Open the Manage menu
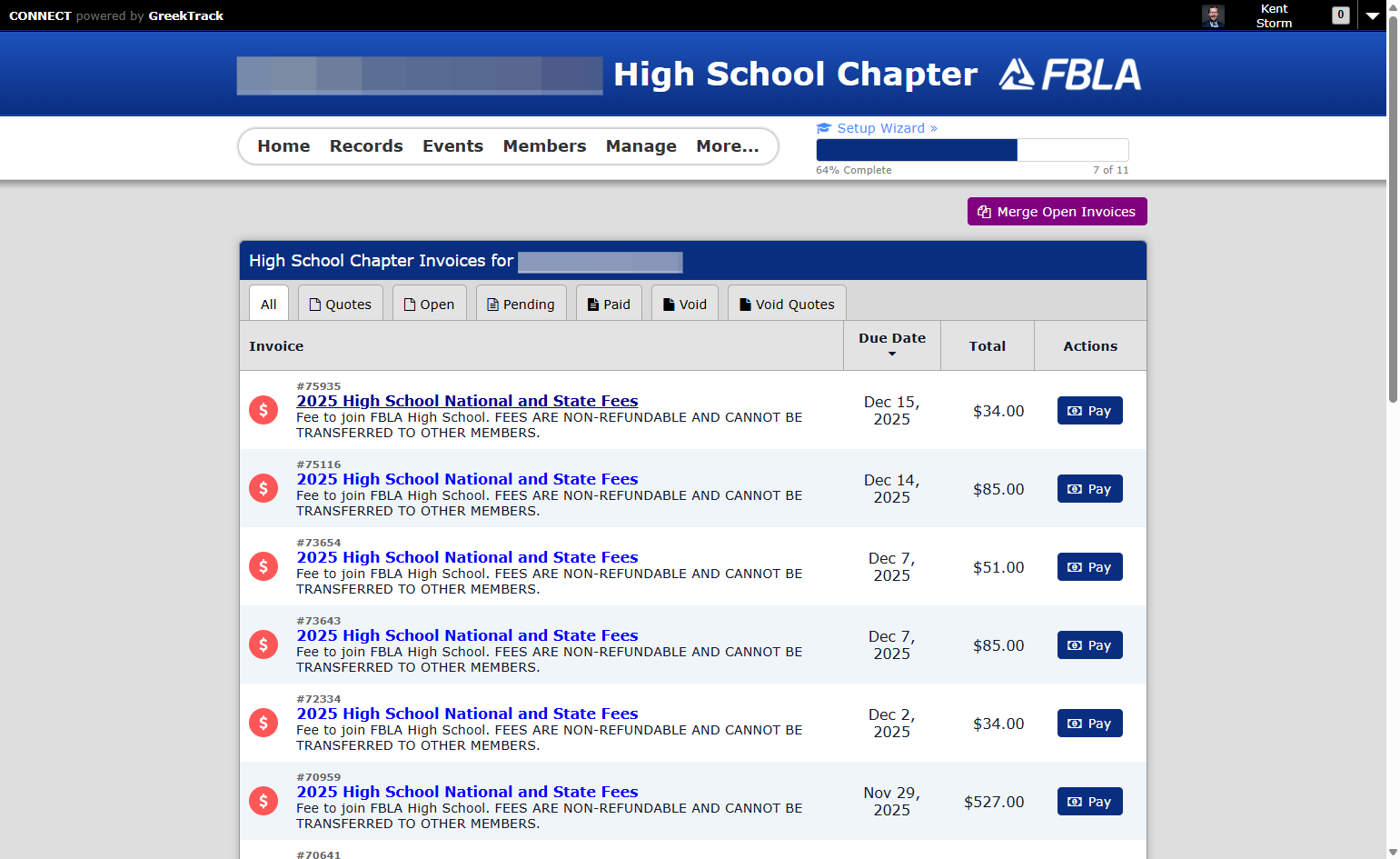 click(x=641, y=146)
